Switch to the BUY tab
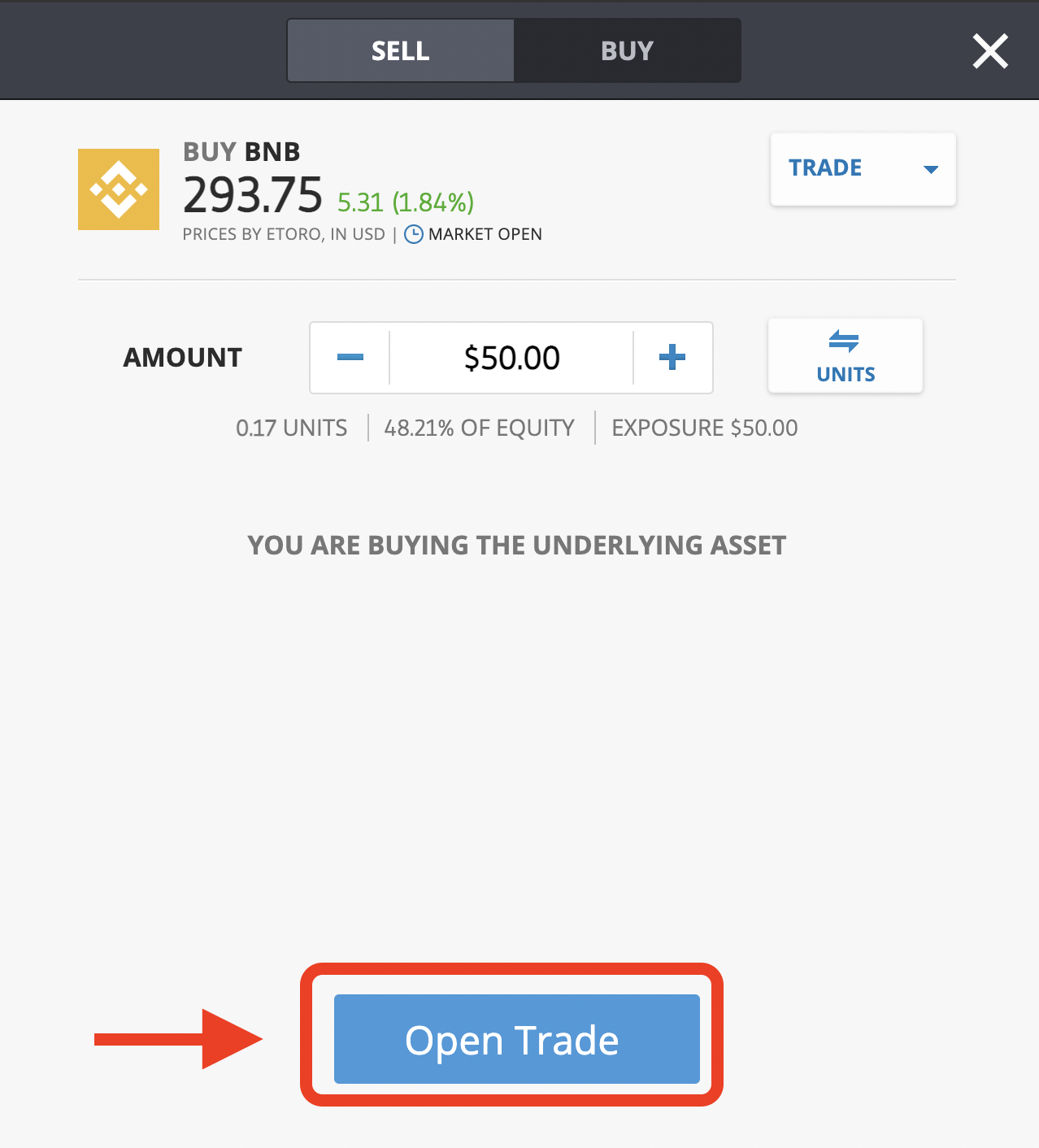The width and height of the screenshot is (1039, 1148). (627, 50)
